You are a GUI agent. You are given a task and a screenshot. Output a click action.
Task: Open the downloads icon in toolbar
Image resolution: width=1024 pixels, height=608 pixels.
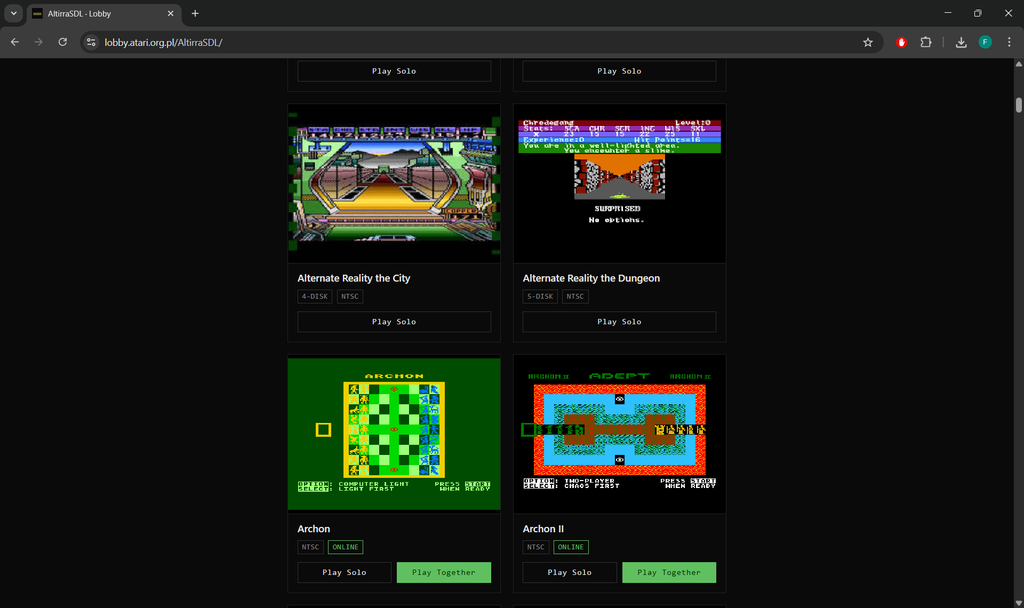tap(961, 42)
